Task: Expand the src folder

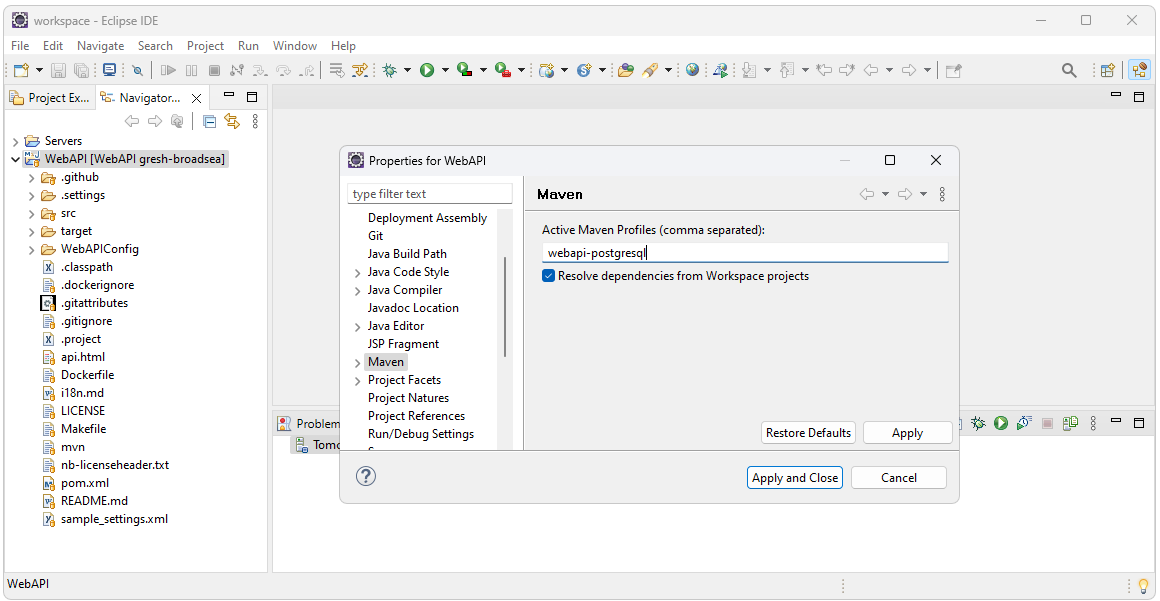Action: 32,214
